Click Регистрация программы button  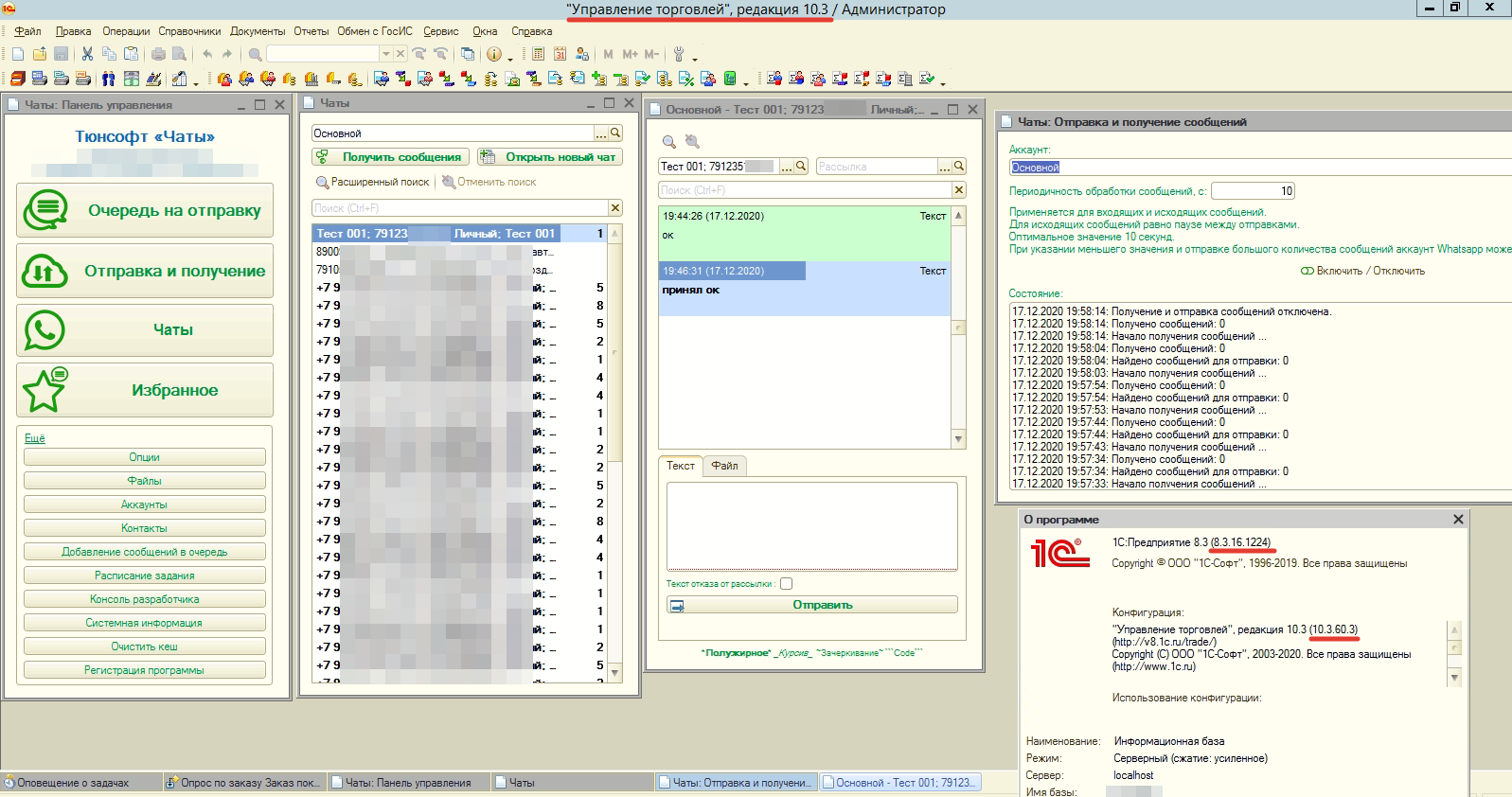[145, 670]
